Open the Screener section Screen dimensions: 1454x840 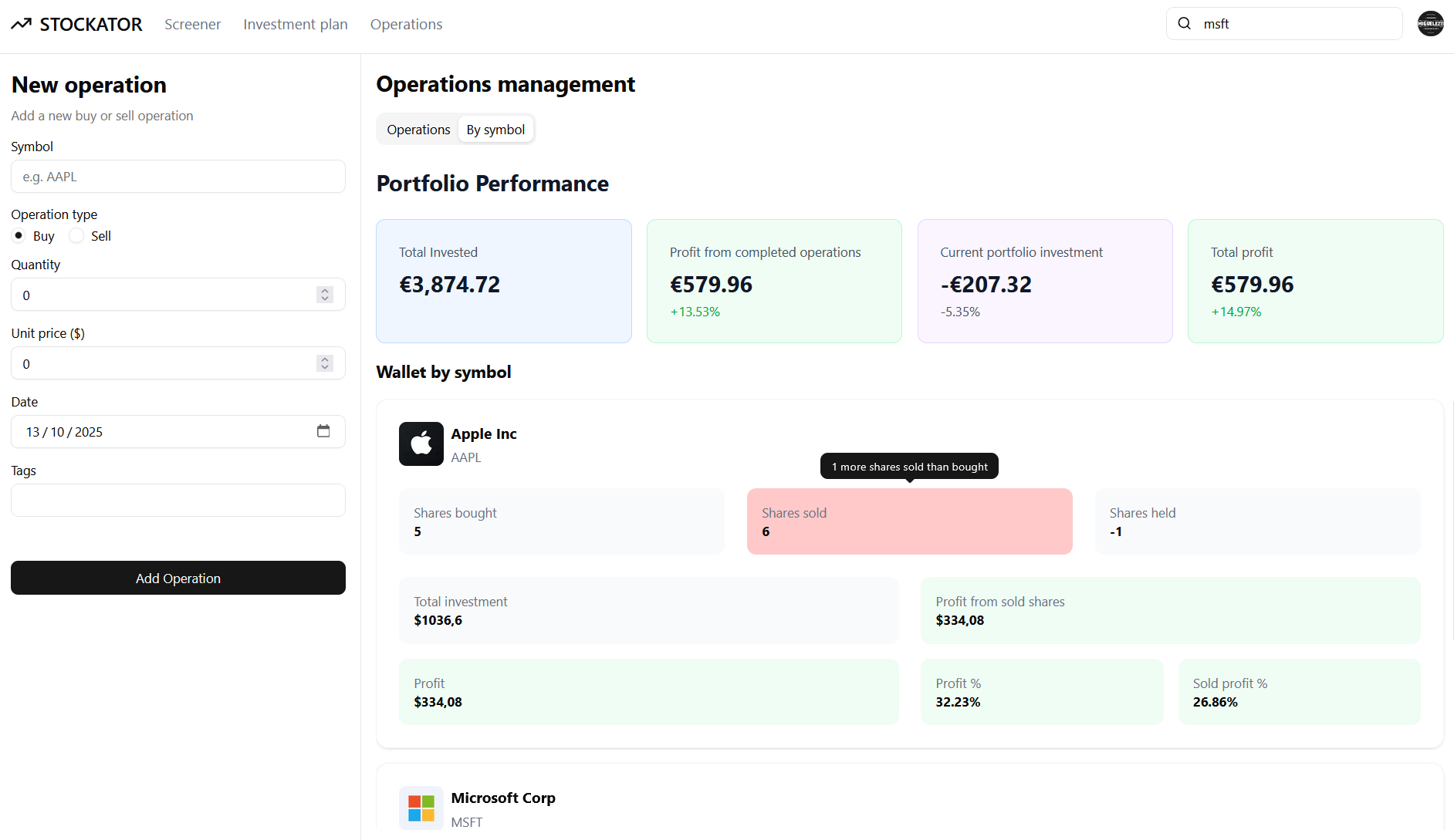pyautogui.click(x=192, y=24)
